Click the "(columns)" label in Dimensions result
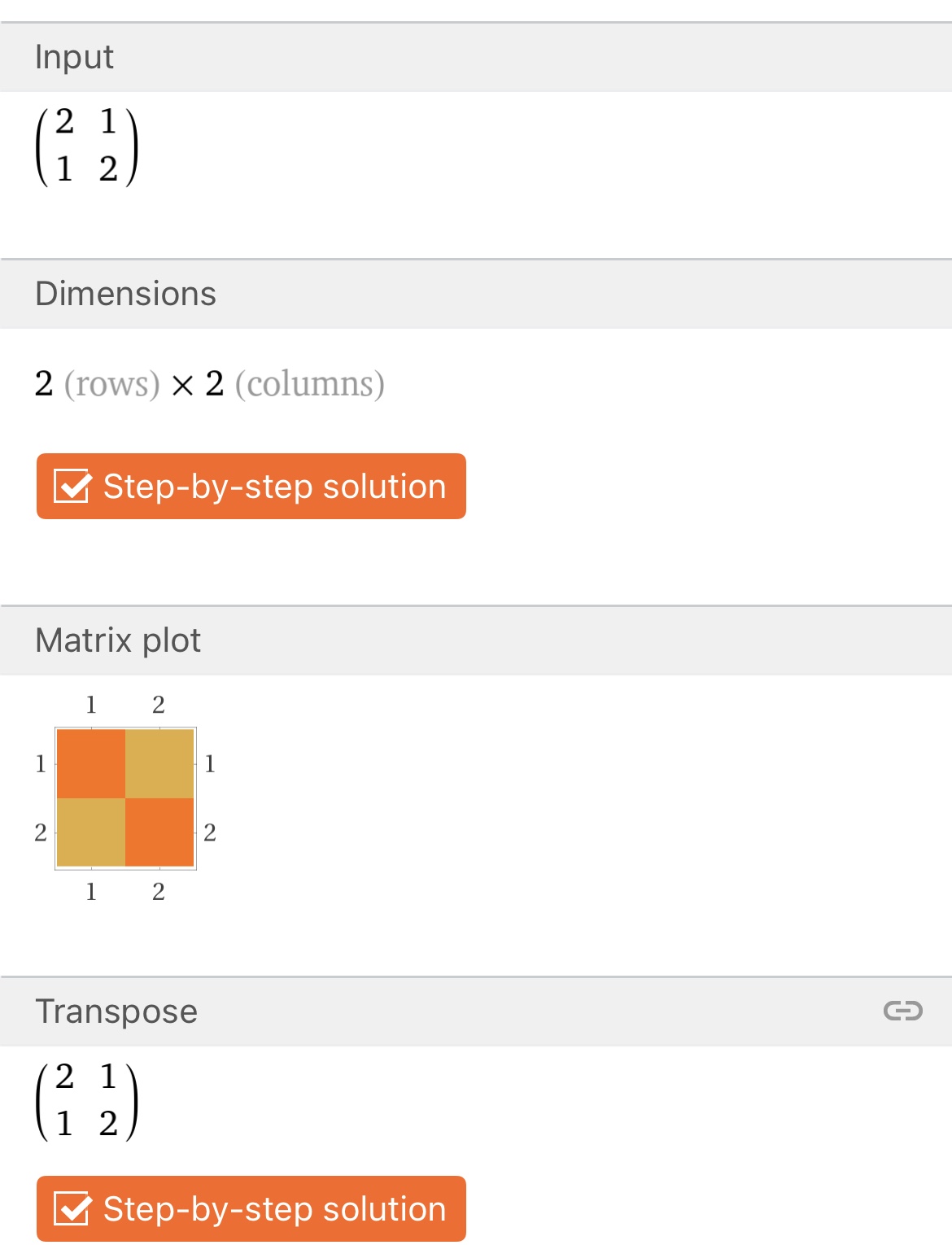Viewport: 952px width, 1245px height. click(x=309, y=384)
